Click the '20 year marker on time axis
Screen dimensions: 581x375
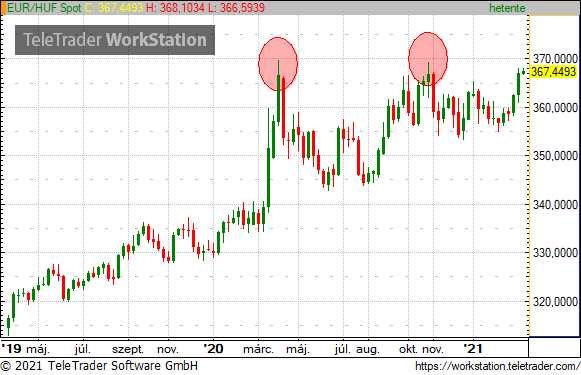(213, 349)
